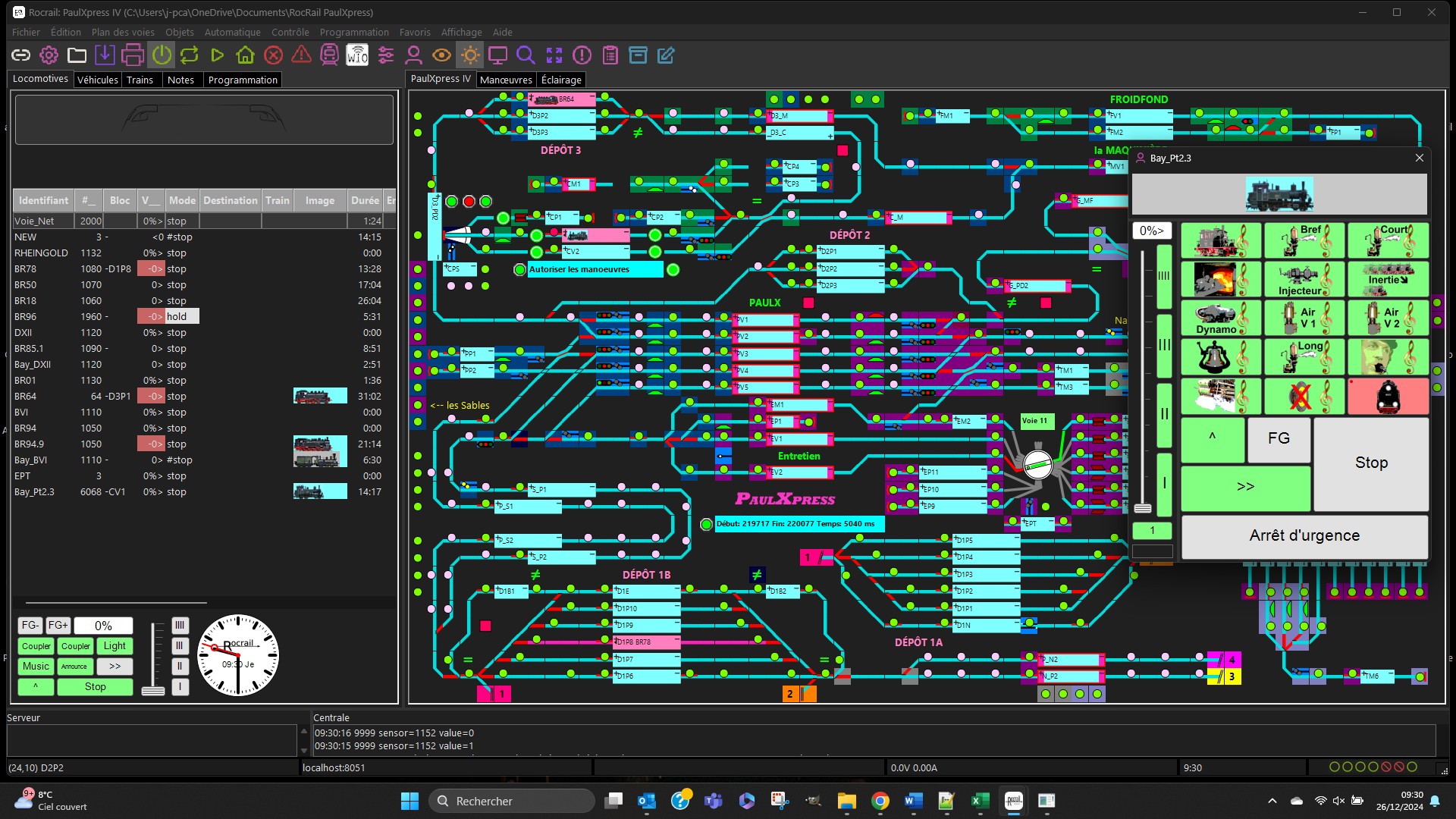Viewport: 1456px width, 819px height.
Task: Toggle the orange eye visibility icon
Action: [x=441, y=55]
